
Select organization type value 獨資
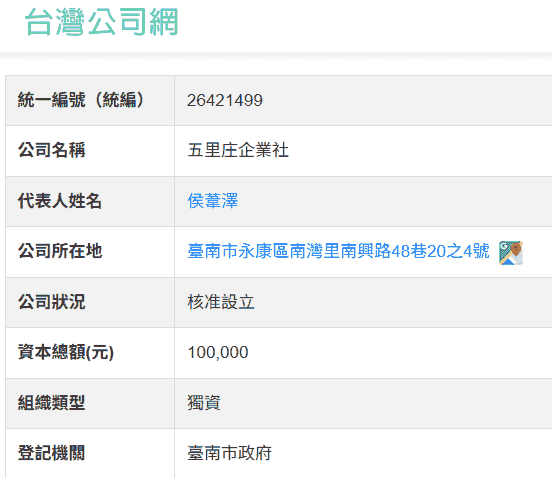(x=204, y=403)
